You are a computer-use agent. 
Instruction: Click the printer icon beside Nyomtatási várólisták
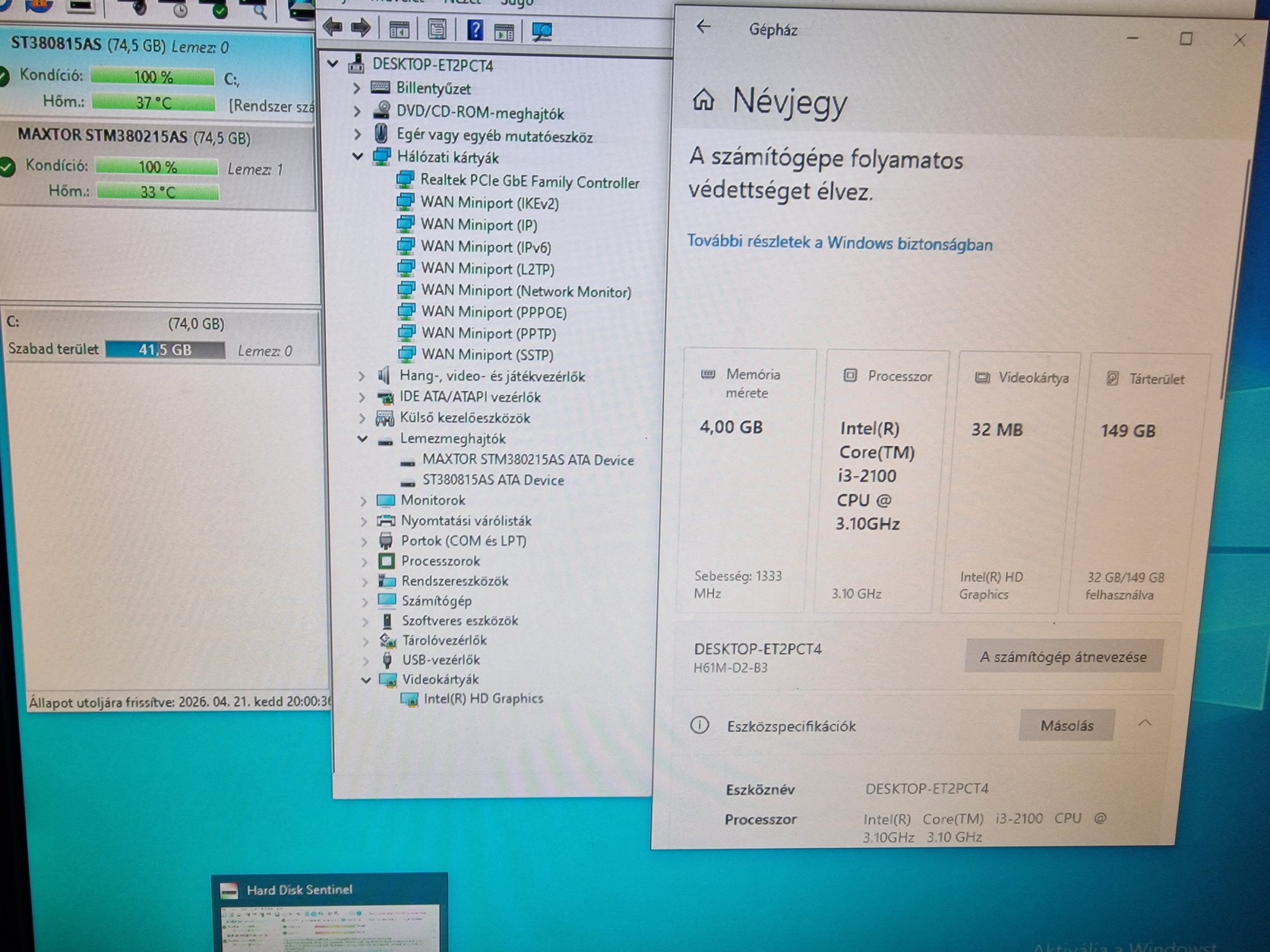pos(386,520)
